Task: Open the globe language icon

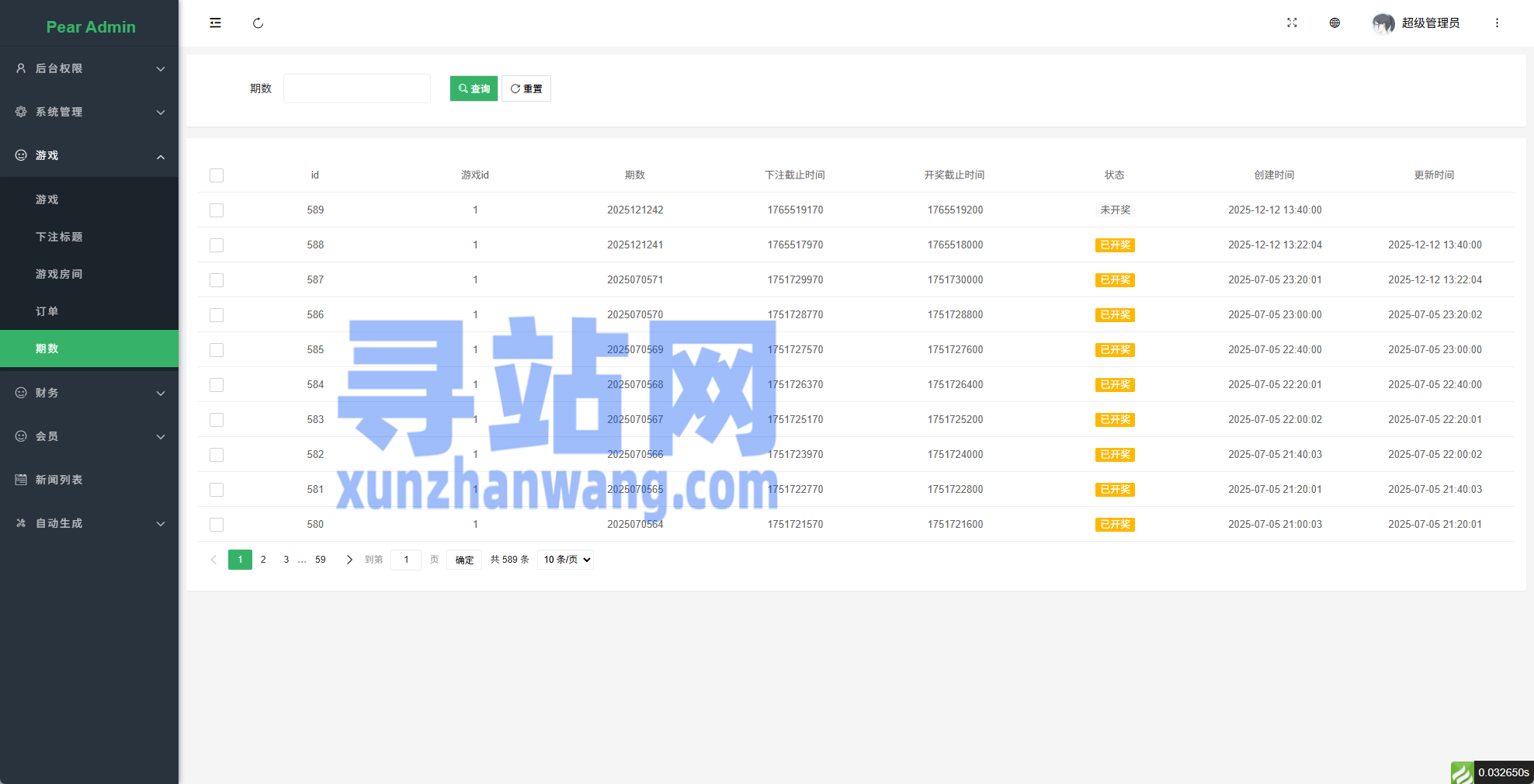Action: tap(1334, 23)
